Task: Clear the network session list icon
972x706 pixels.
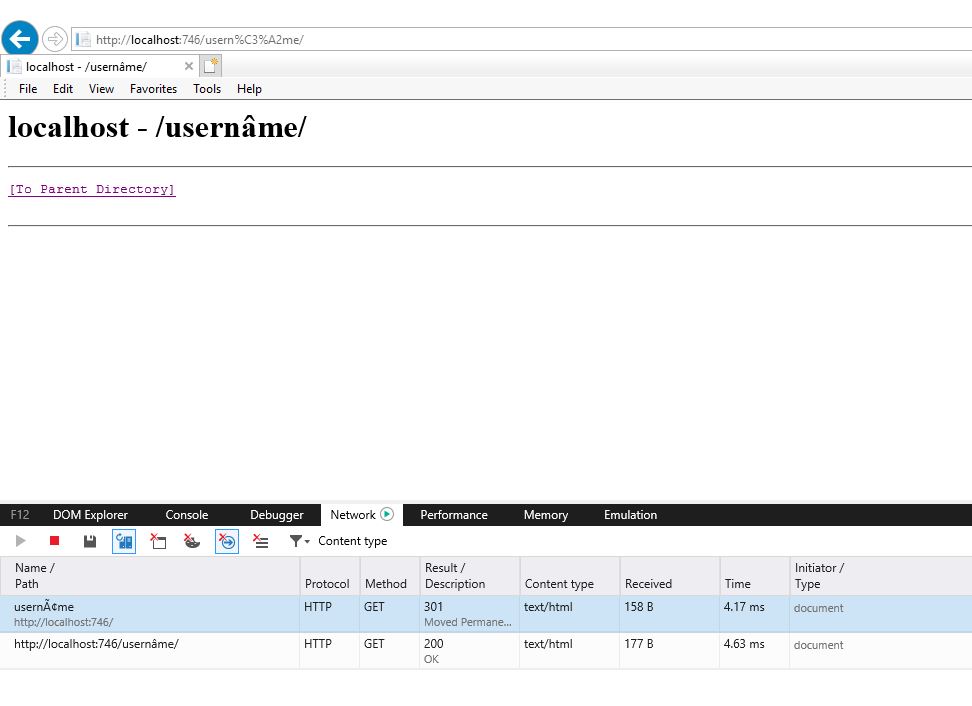Action: [x=261, y=541]
